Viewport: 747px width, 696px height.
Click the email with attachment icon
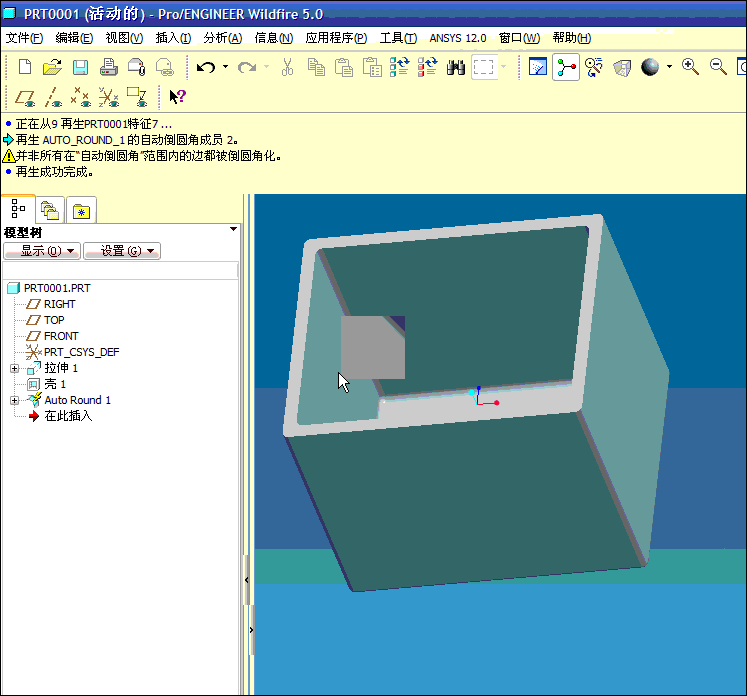137,67
